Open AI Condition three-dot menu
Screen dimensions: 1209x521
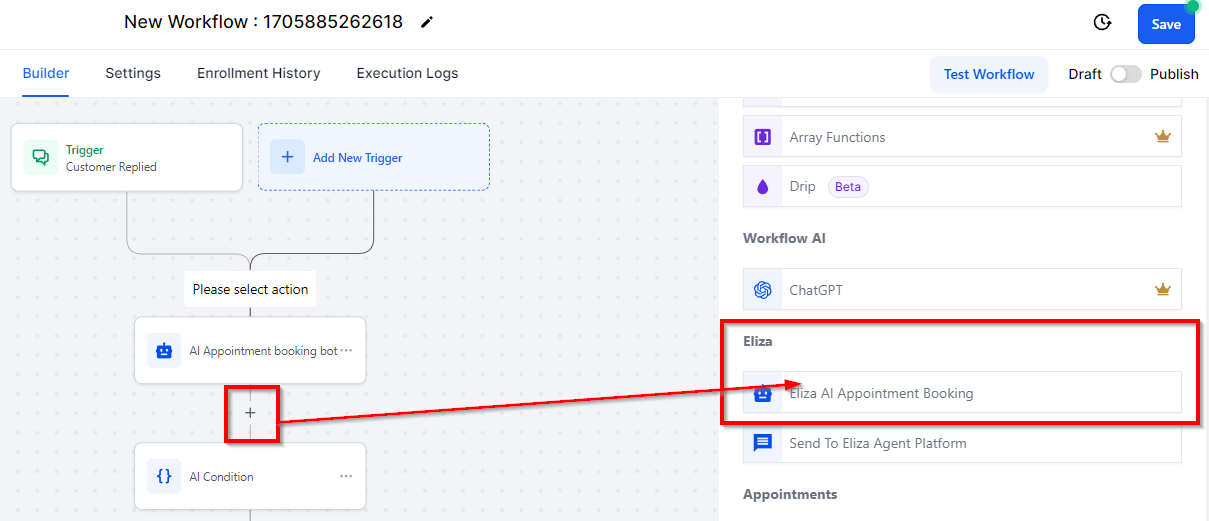tap(346, 476)
